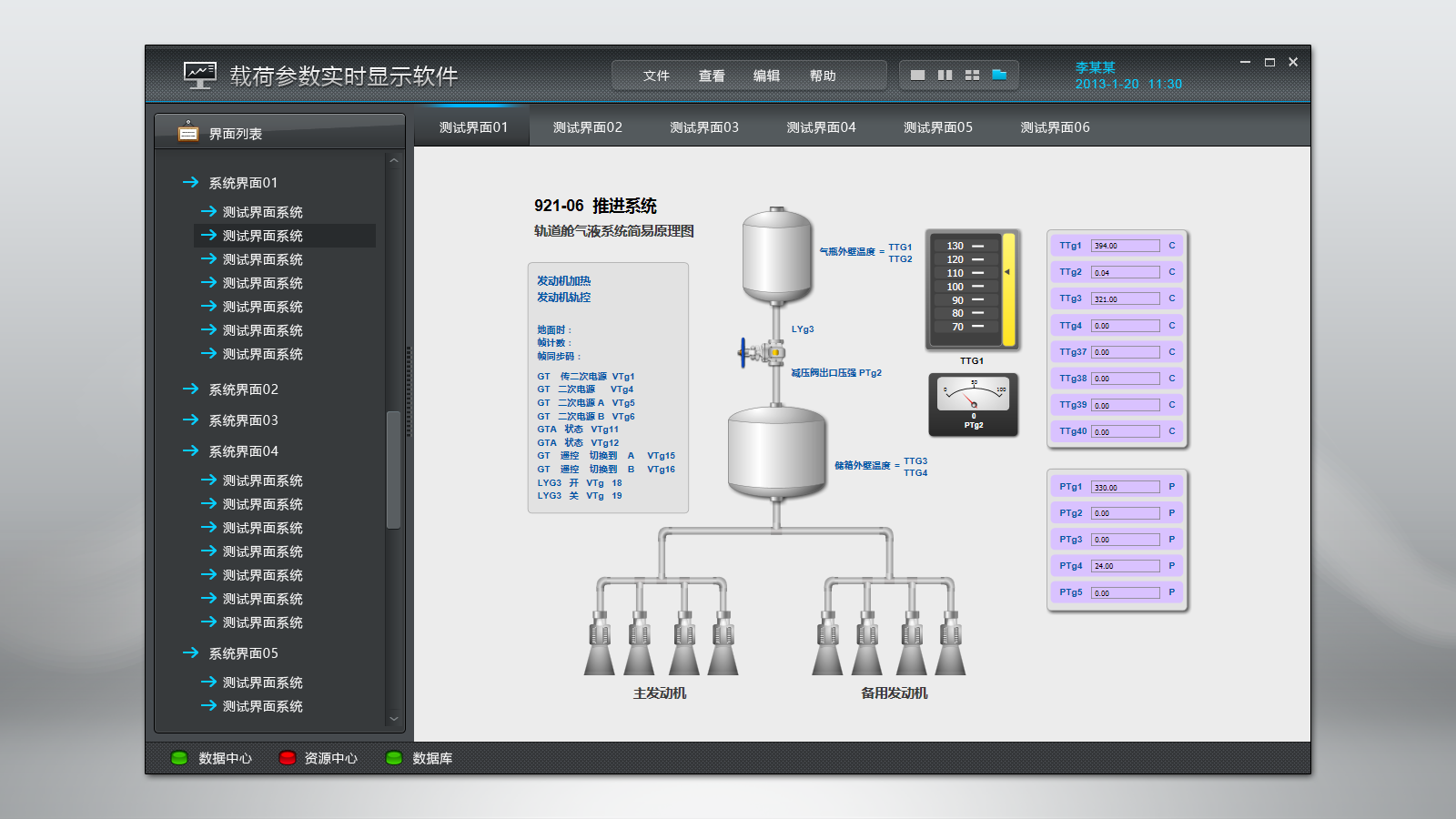Click the upper gas bottle tank graphic
1456x819 pixels.
pos(777,255)
